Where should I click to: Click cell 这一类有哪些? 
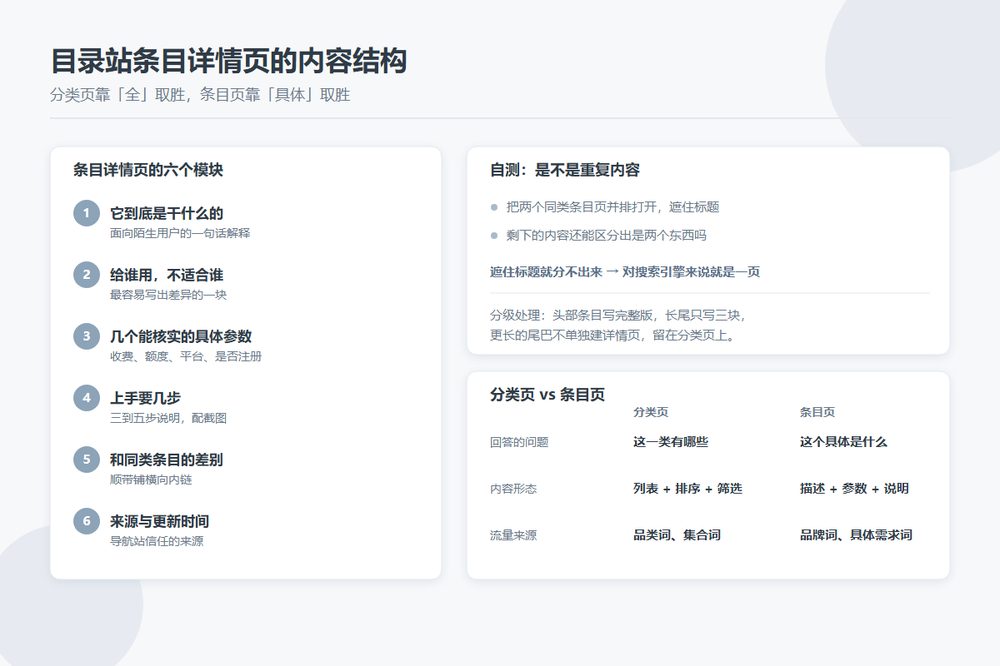pyautogui.click(x=671, y=441)
